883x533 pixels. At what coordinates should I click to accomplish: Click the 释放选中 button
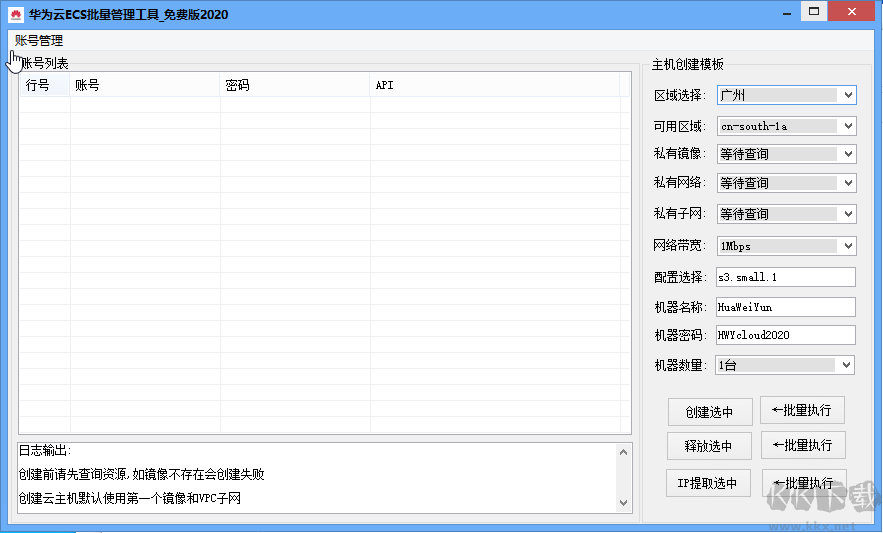point(709,446)
